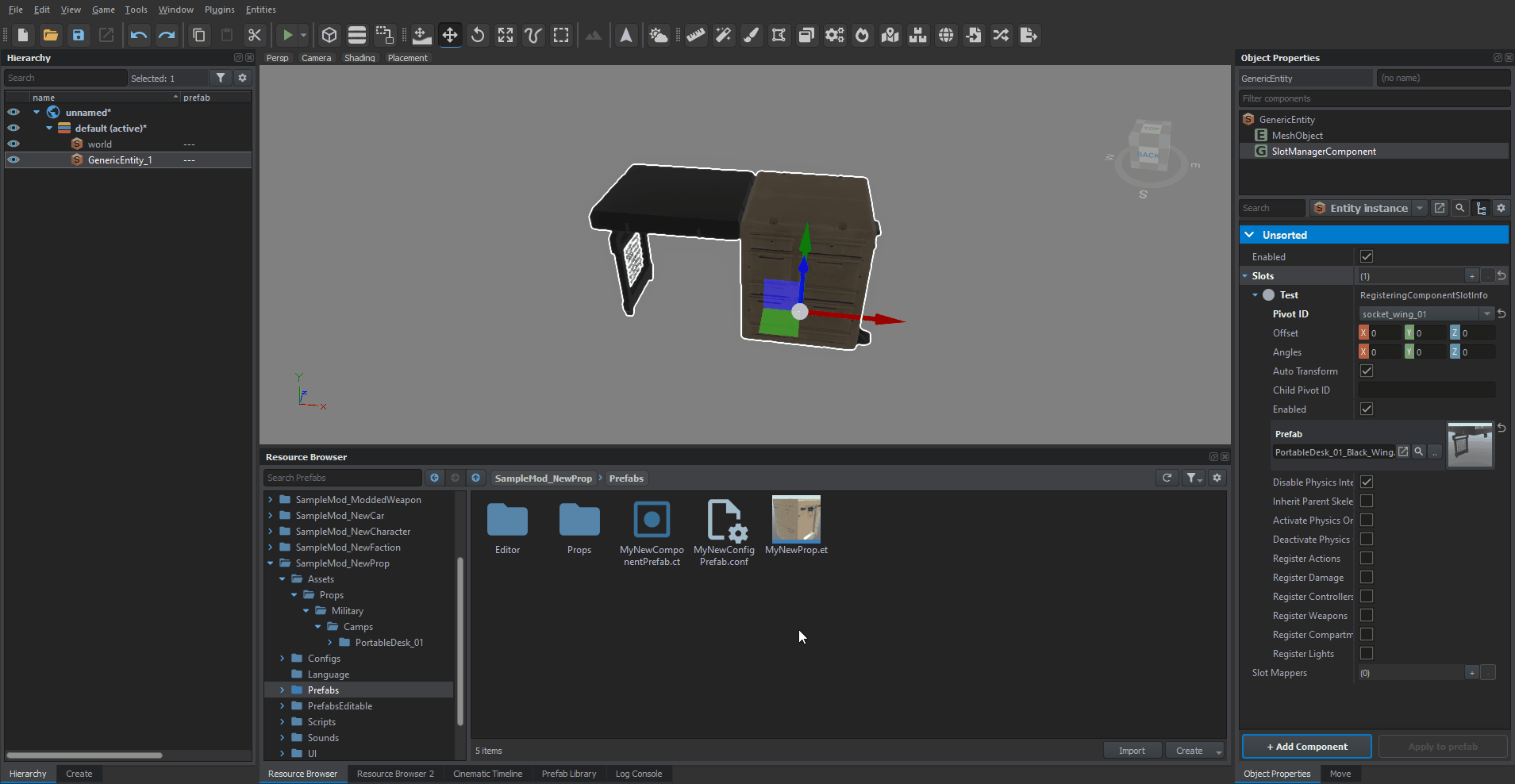Image resolution: width=1515 pixels, height=784 pixels.
Task: Select the Move tool in toolbar
Action: [450, 35]
